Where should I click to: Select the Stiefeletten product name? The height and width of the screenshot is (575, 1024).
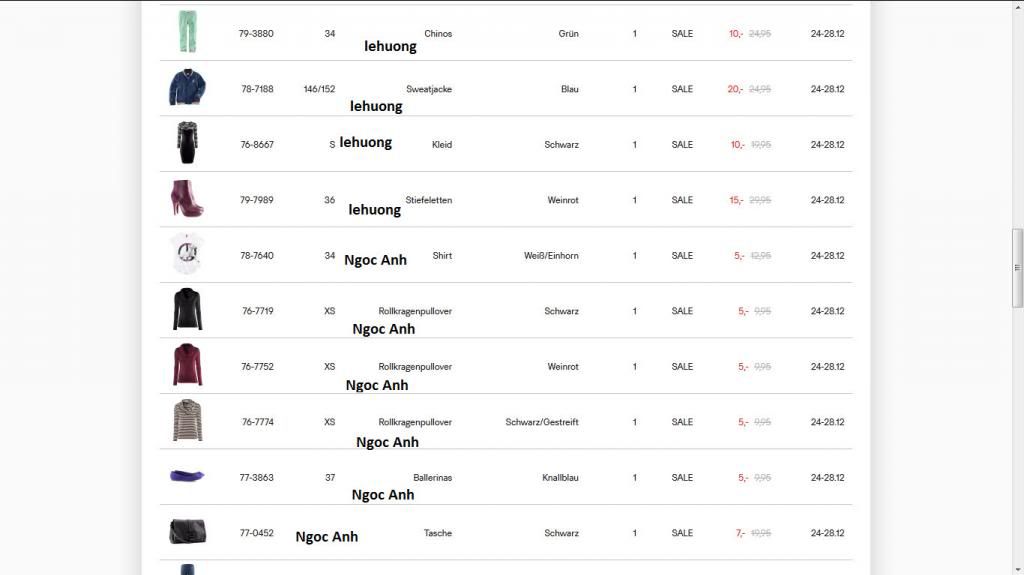429,200
